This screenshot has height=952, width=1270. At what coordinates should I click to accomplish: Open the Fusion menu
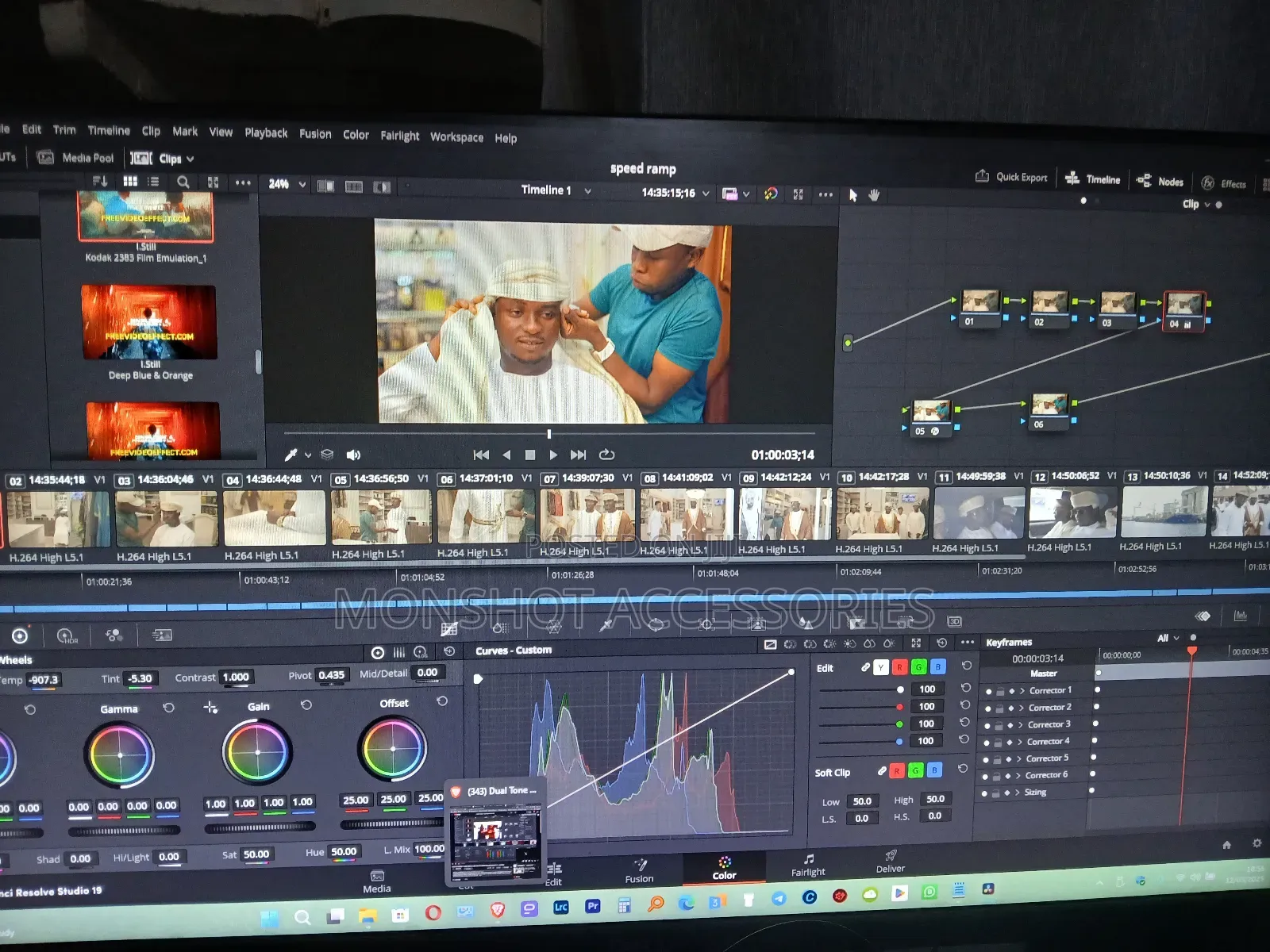pos(315,134)
